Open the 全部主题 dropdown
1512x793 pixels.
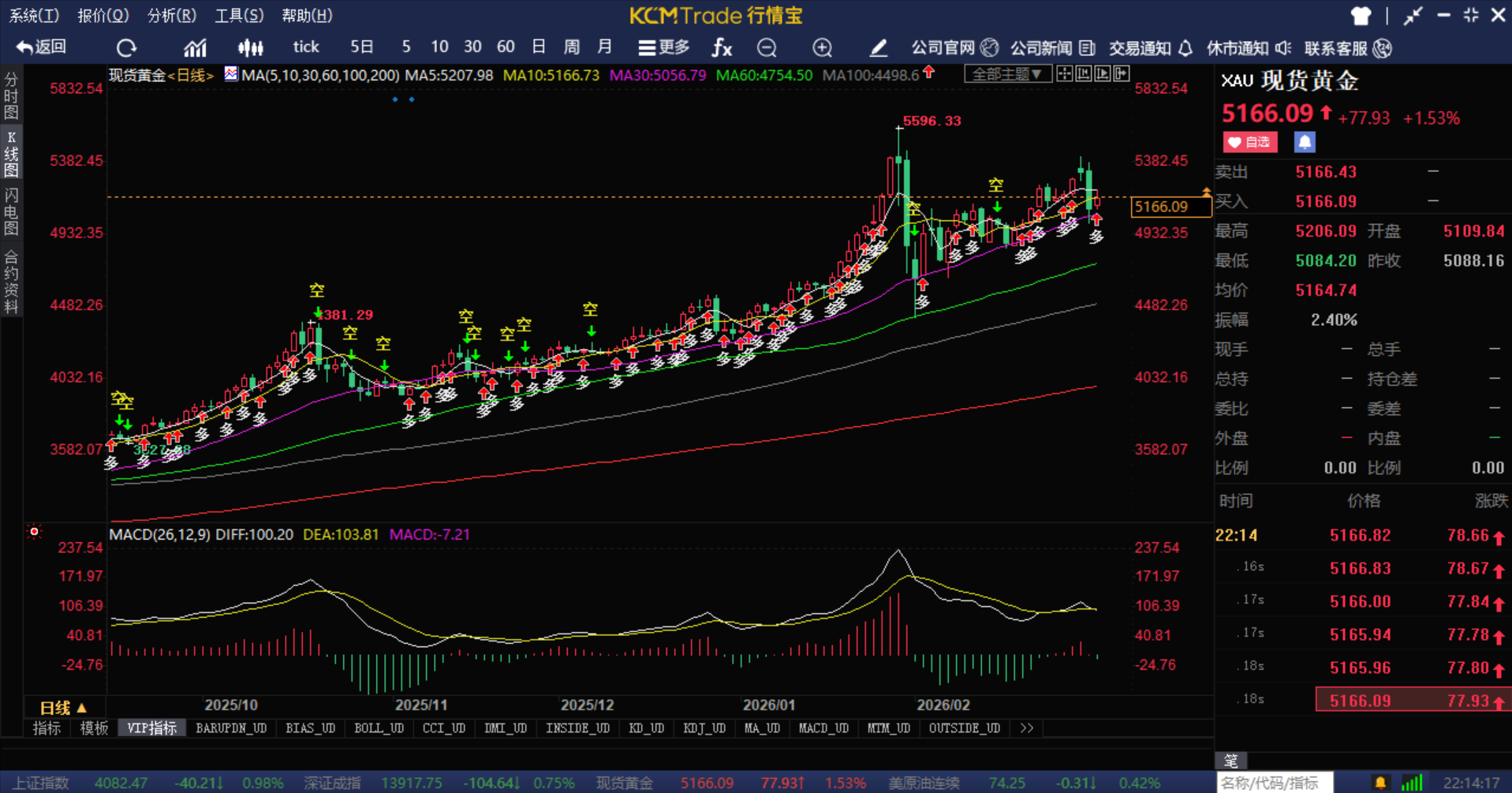tap(1006, 74)
